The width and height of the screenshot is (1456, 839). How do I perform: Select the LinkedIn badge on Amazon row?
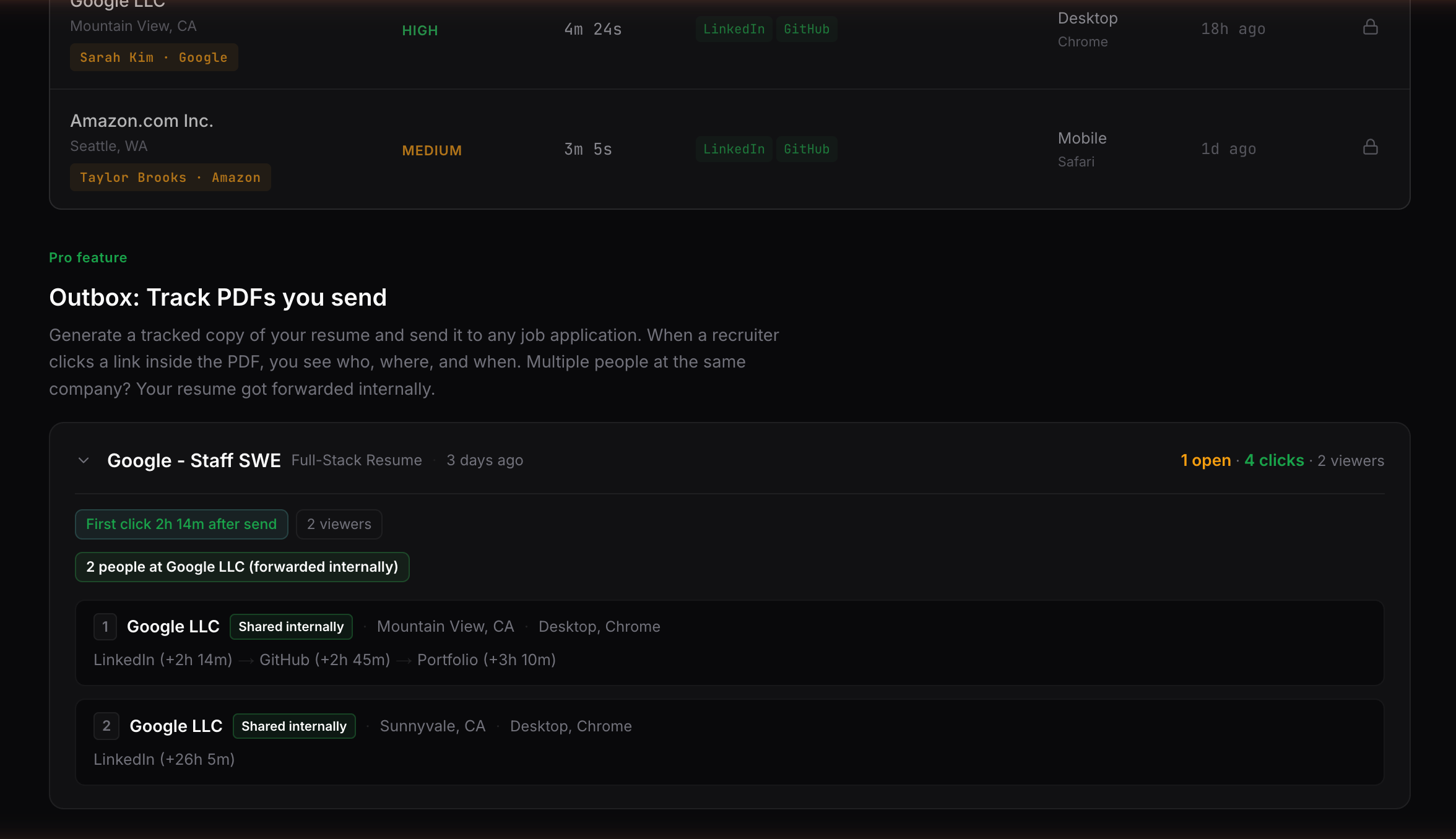click(734, 148)
